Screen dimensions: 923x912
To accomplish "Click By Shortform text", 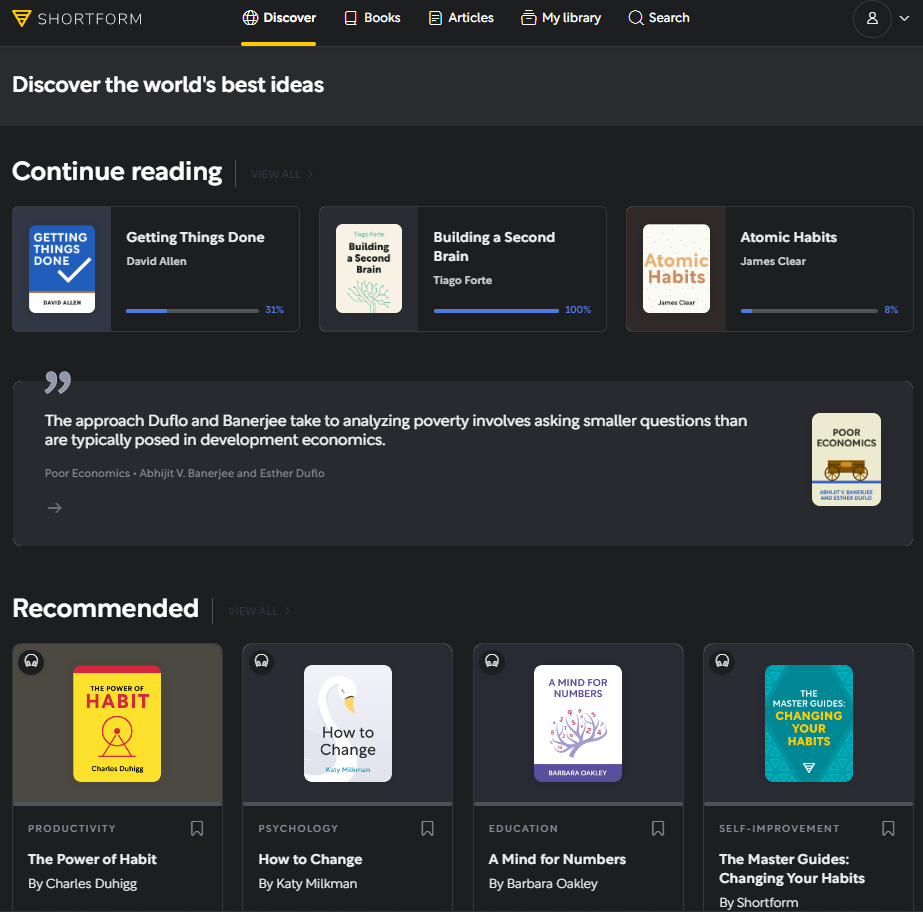I will tap(759, 903).
